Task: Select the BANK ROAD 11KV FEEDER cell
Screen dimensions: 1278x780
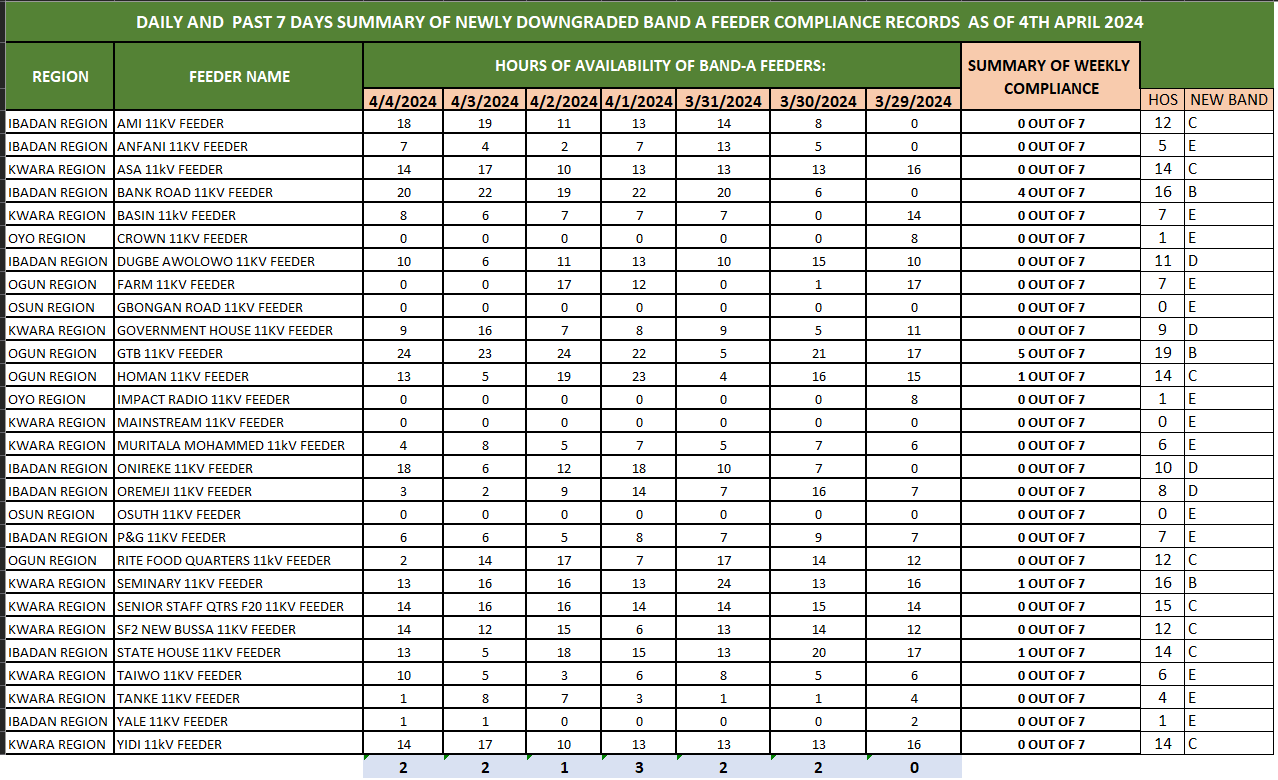Action: [239, 192]
